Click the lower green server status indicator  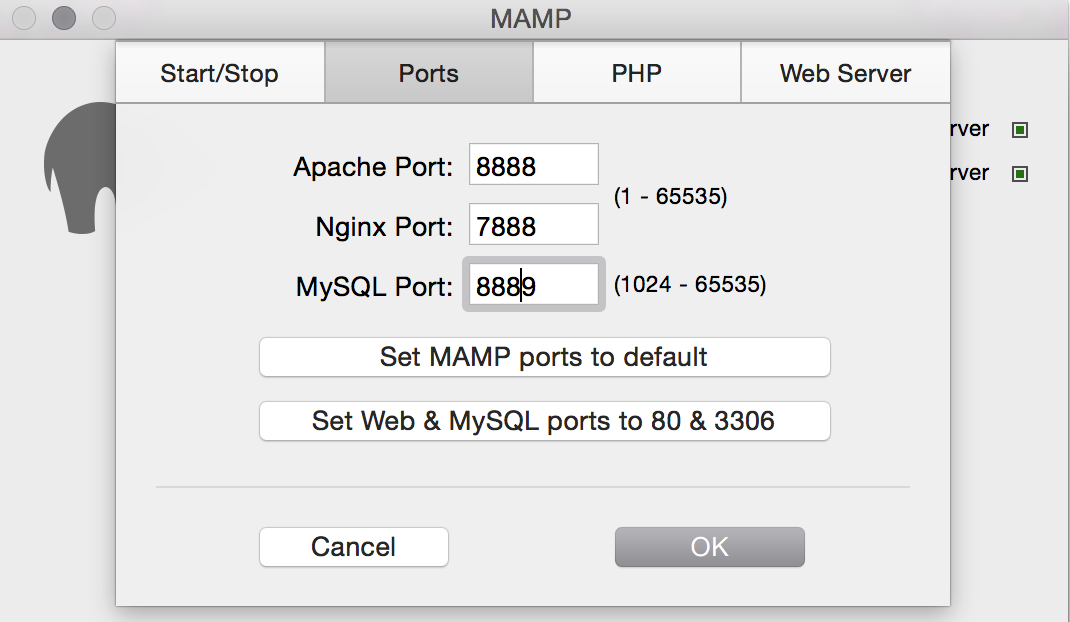(1020, 174)
